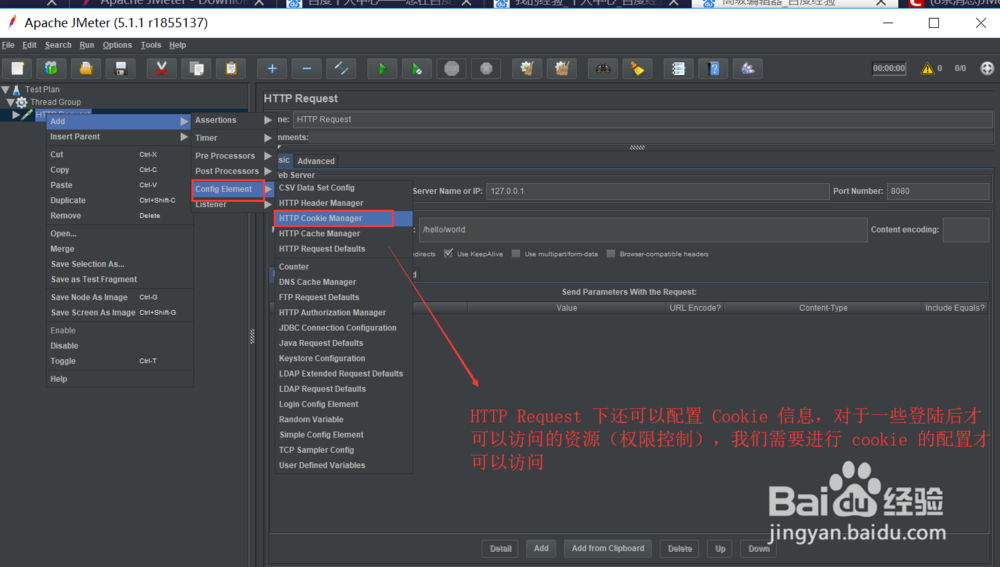Select User Defined Variables entry

343,465
